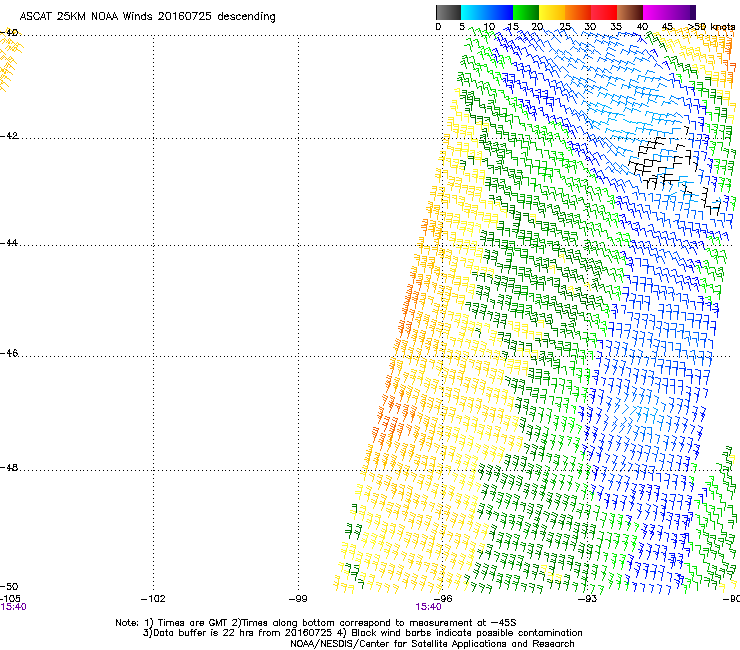This screenshot has width=740, height=650.
Task: Click the note line starting "Note: 1) Times are GMT"
Action: pyautogui.click(x=316, y=623)
